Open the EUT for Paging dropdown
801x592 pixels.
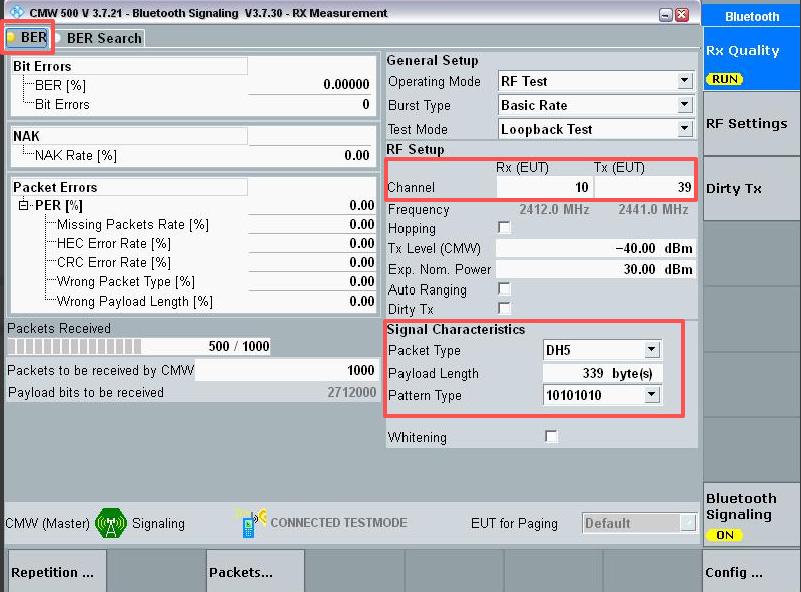pyautogui.click(x=689, y=523)
